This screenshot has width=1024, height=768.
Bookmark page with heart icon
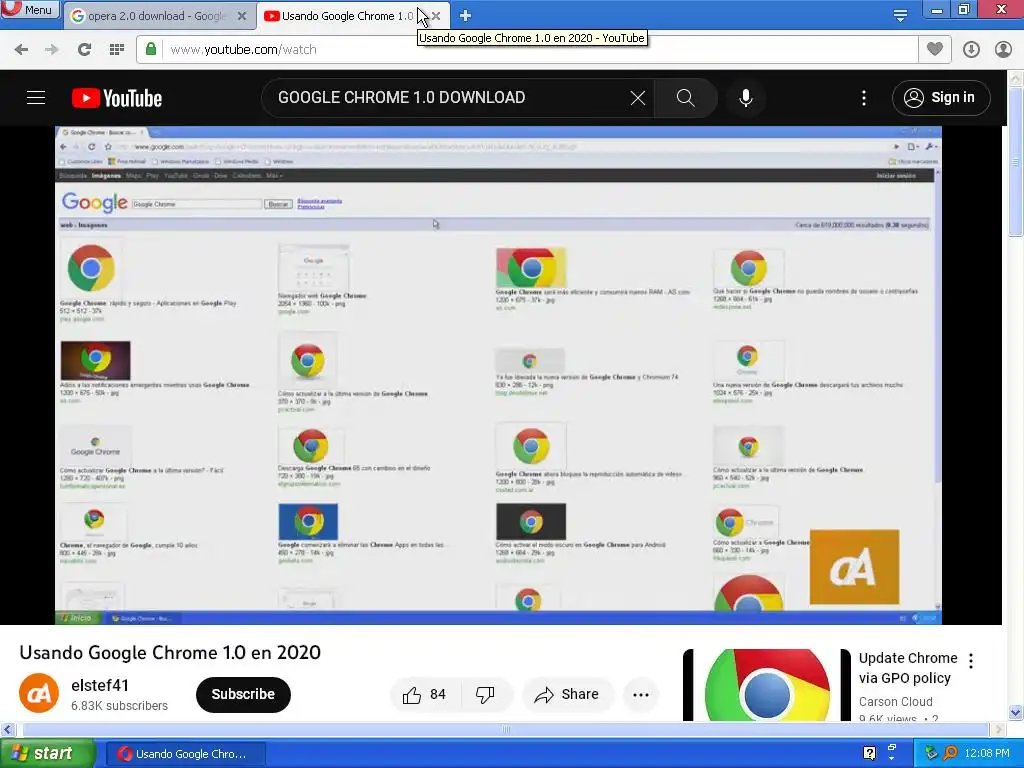click(x=935, y=49)
